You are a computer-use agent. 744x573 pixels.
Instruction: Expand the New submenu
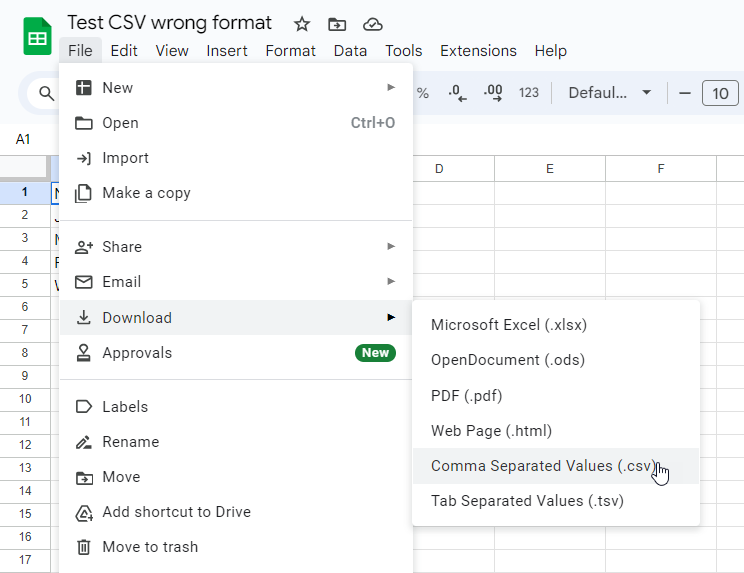pyautogui.click(x=236, y=88)
